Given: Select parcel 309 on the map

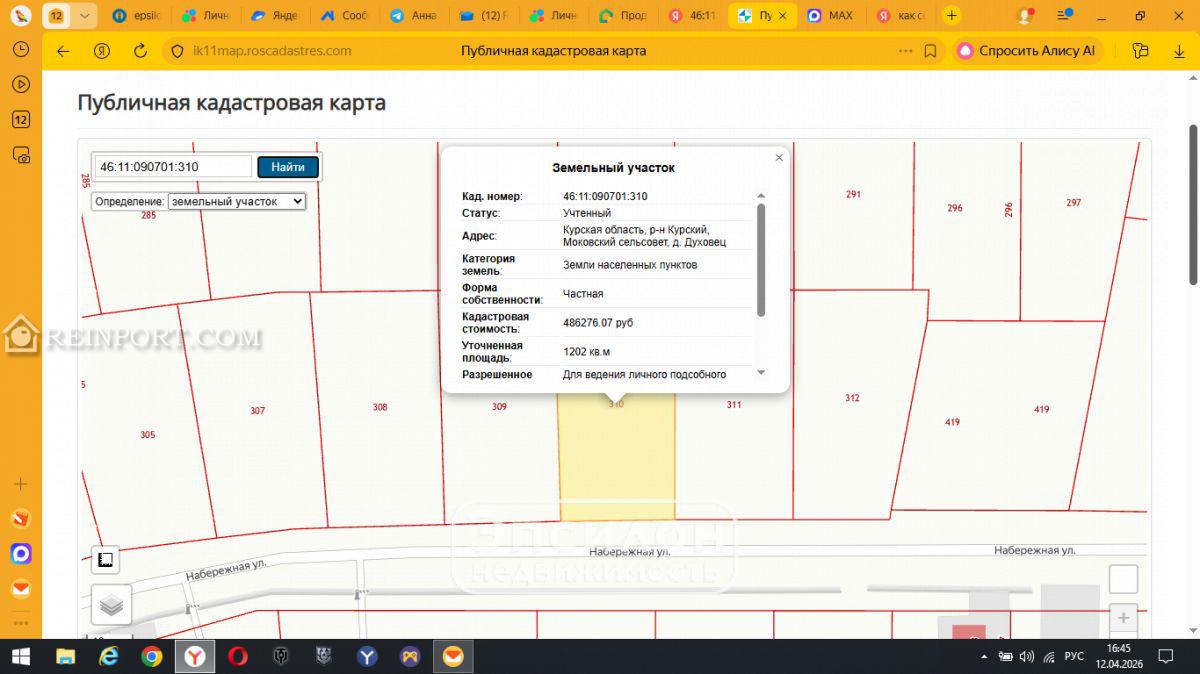Looking at the screenshot, I should coord(500,407).
